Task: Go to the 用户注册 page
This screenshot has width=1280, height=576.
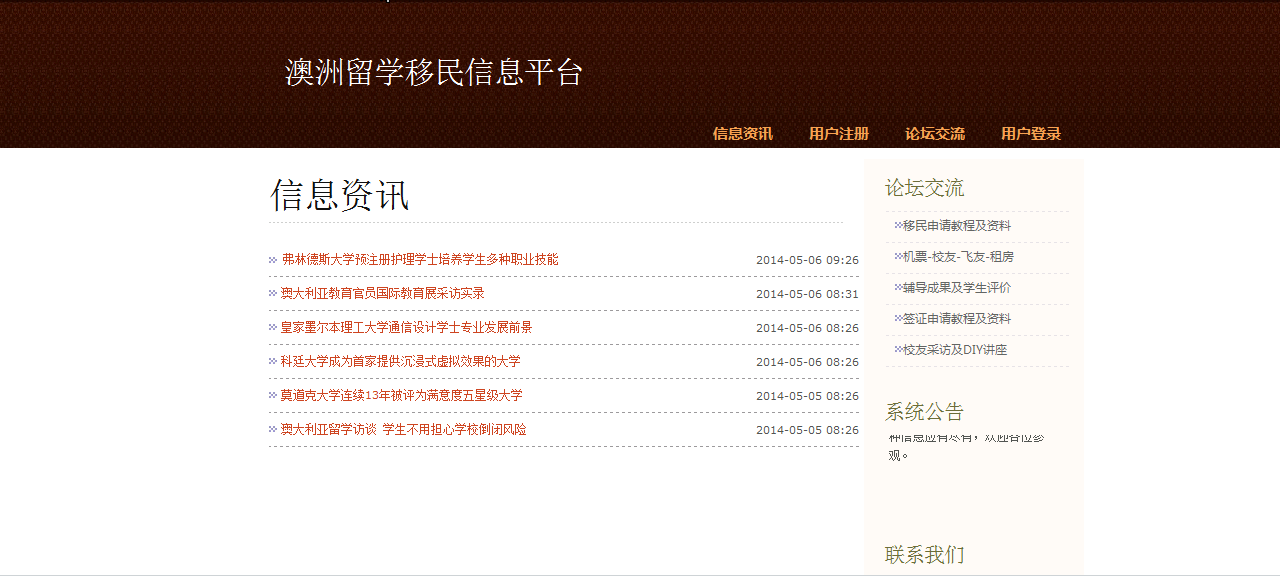Action: pos(838,134)
